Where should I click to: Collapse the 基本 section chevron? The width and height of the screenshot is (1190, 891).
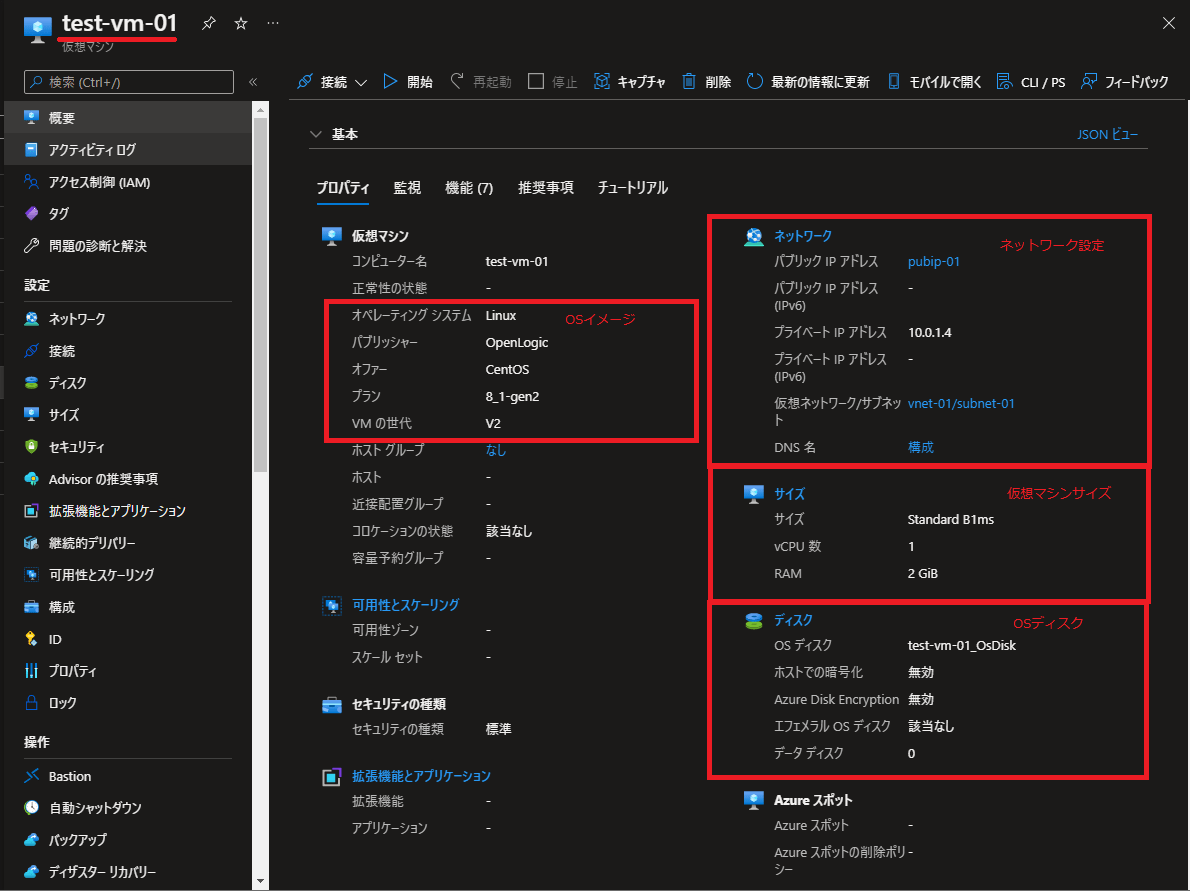[x=316, y=134]
